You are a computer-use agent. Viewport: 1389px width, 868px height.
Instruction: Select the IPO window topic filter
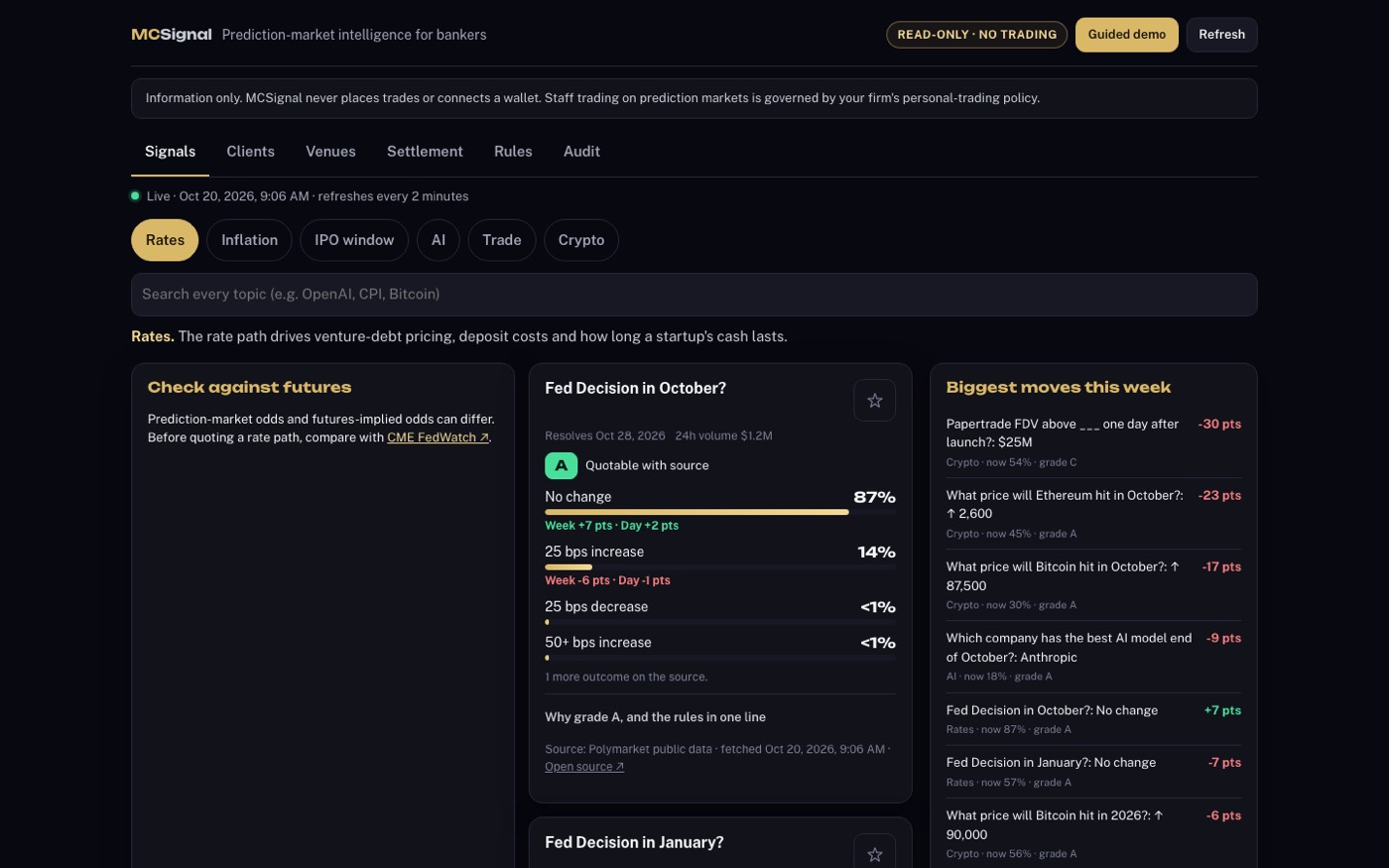coord(354,240)
